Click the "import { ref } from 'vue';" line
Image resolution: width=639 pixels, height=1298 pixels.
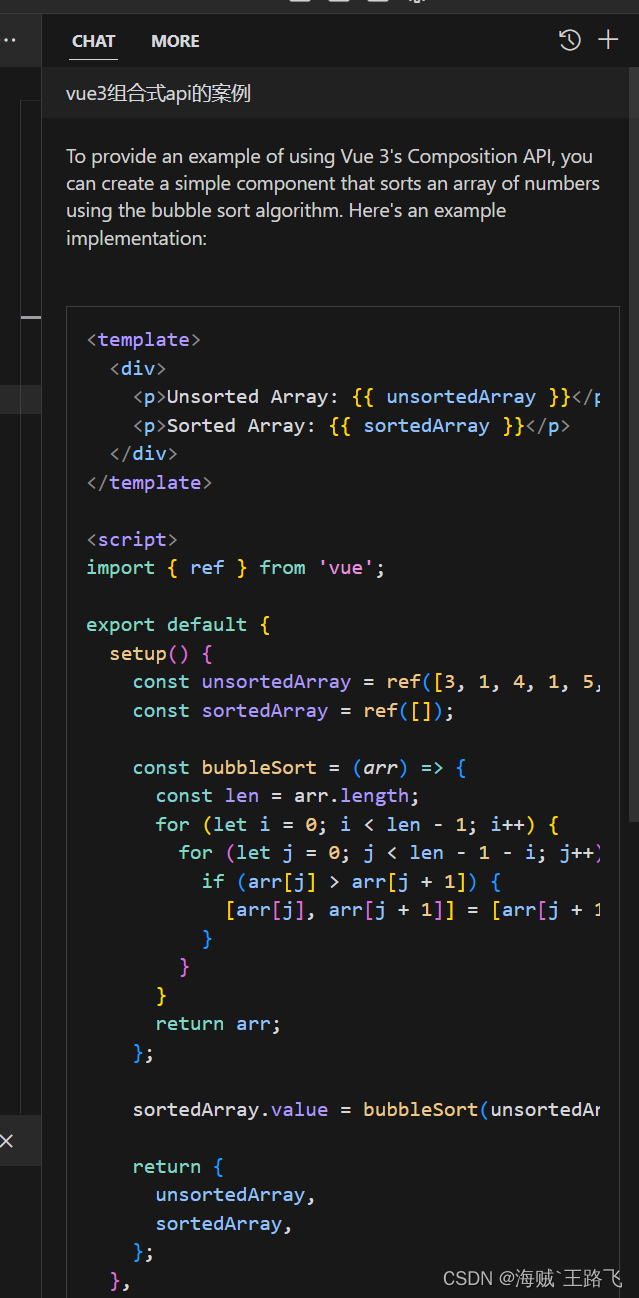pyautogui.click(x=236, y=568)
